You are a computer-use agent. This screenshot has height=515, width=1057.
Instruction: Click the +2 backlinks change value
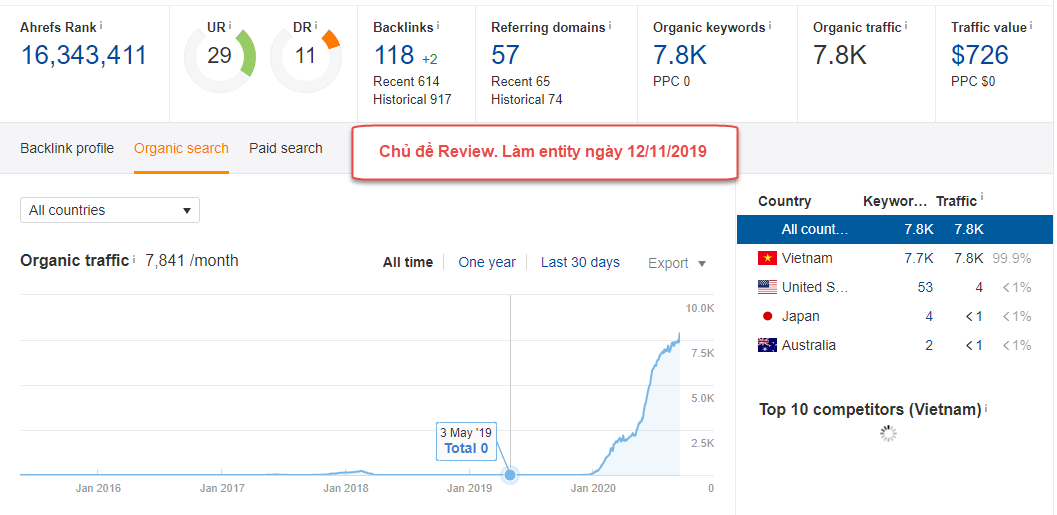pyautogui.click(x=430, y=59)
